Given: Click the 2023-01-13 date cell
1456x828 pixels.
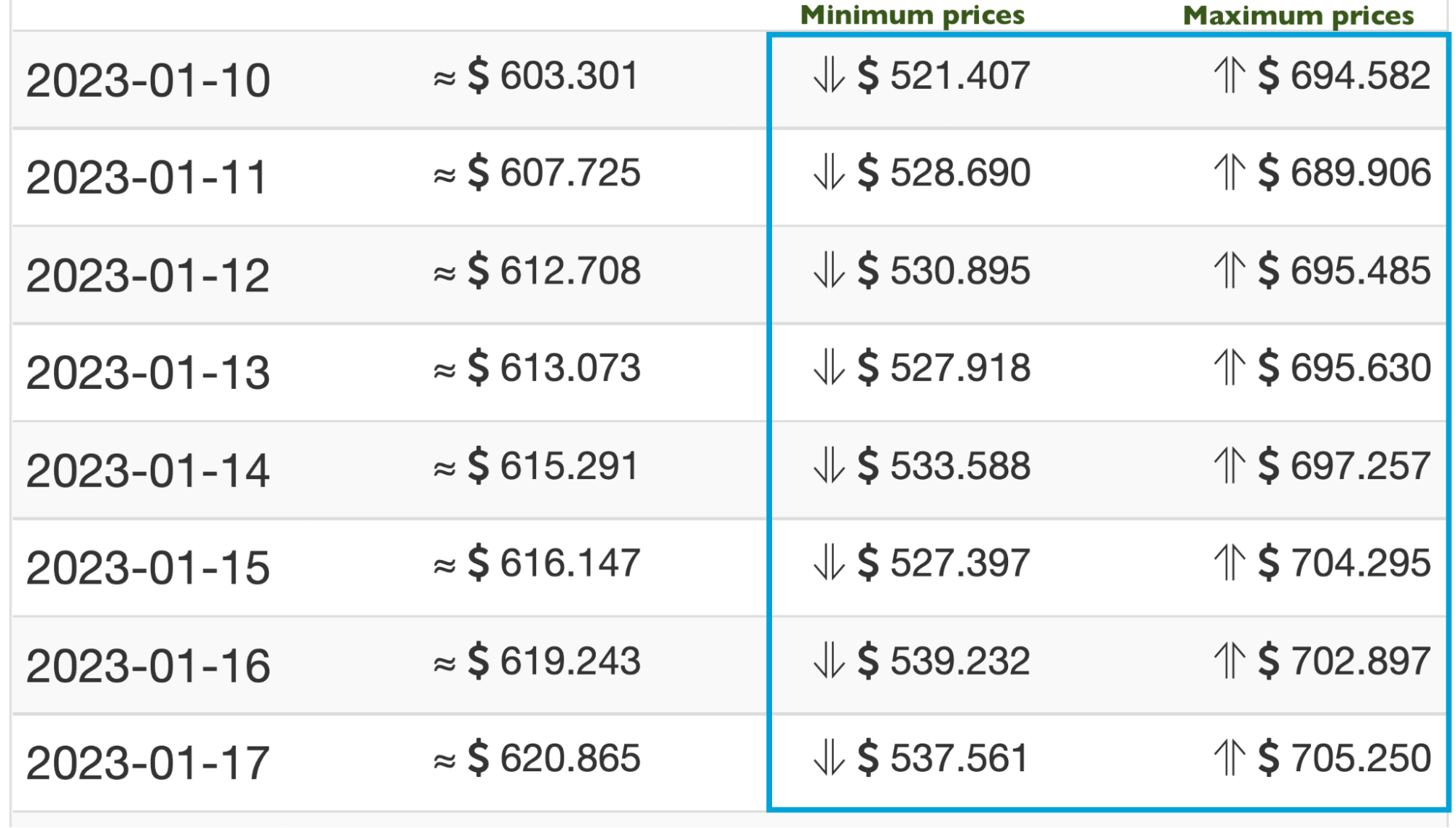Looking at the screenshot, I should tap(148, 373).
